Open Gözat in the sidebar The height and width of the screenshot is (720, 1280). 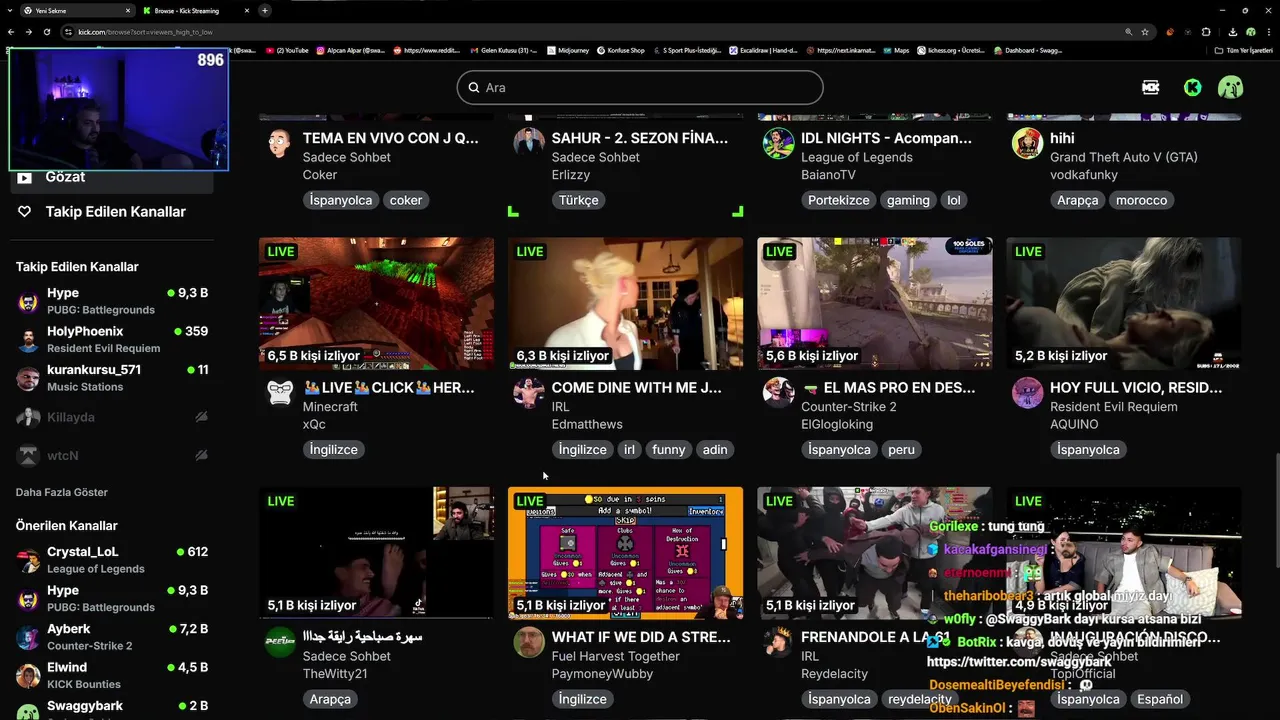[112, 178]
